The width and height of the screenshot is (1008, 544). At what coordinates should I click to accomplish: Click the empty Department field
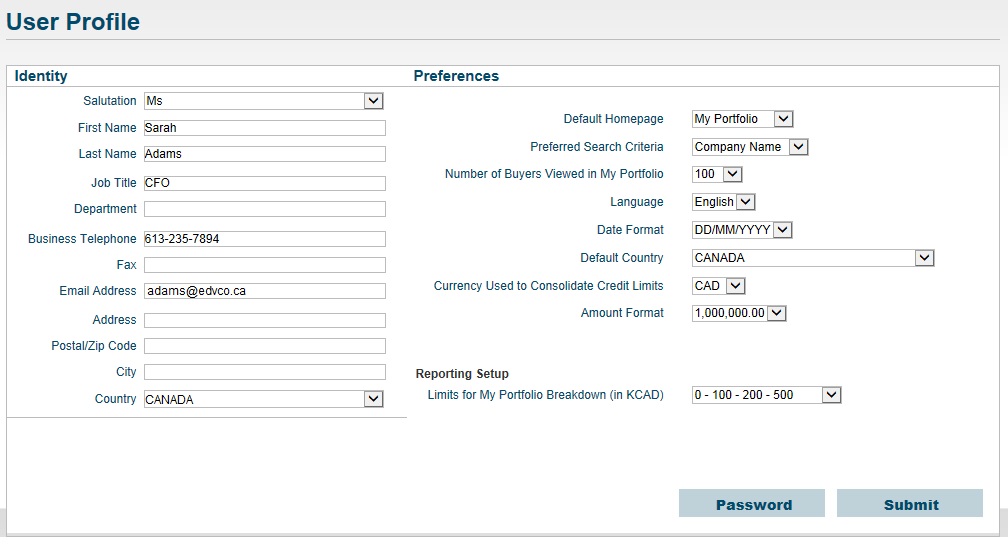(x=265, y=209)
